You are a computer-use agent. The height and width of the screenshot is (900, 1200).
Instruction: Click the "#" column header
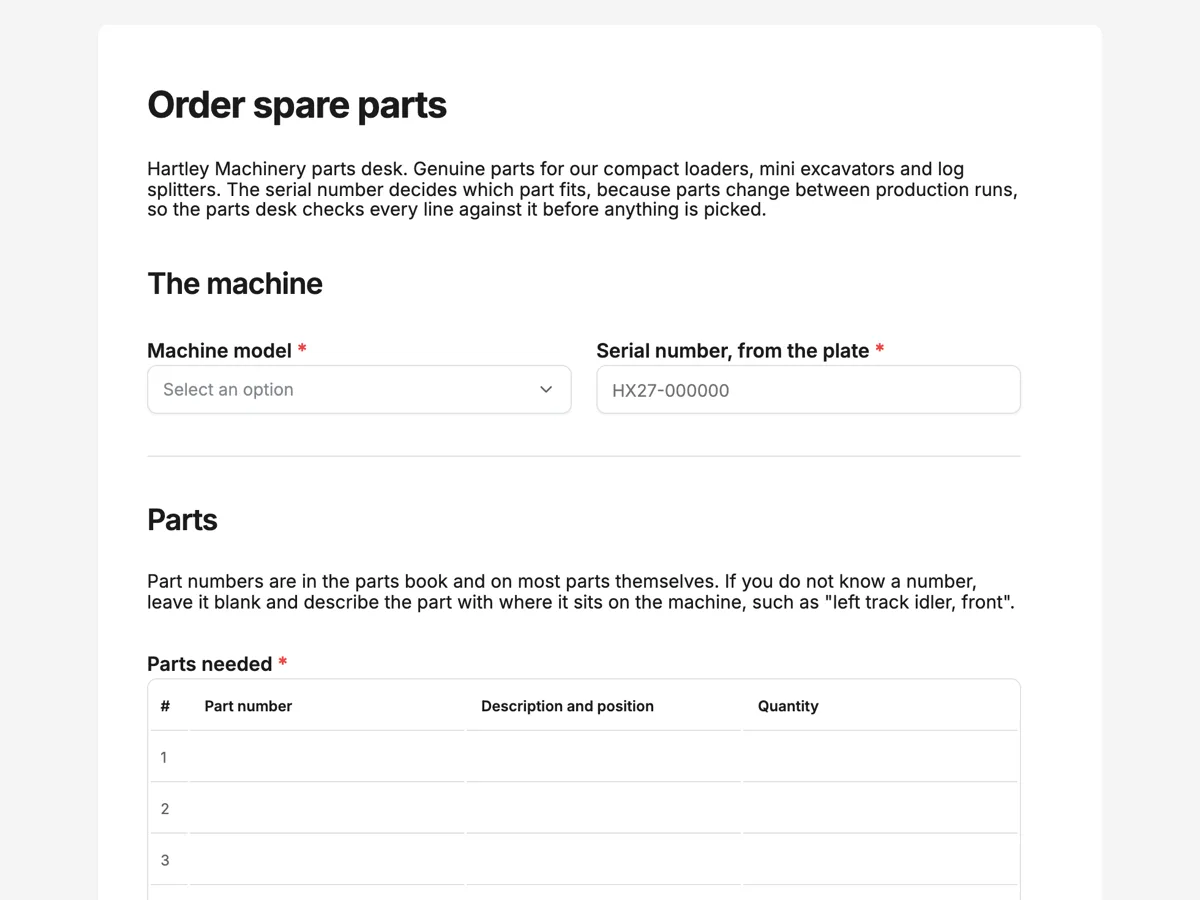click(x=165, y=706)
